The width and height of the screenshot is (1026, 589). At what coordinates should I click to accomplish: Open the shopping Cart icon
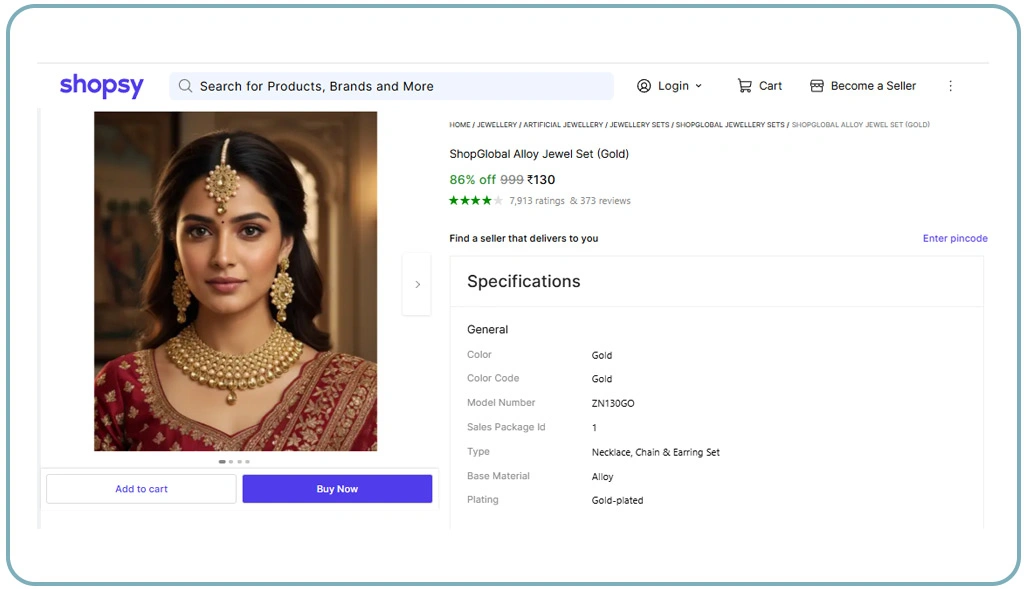click(744, 86)
